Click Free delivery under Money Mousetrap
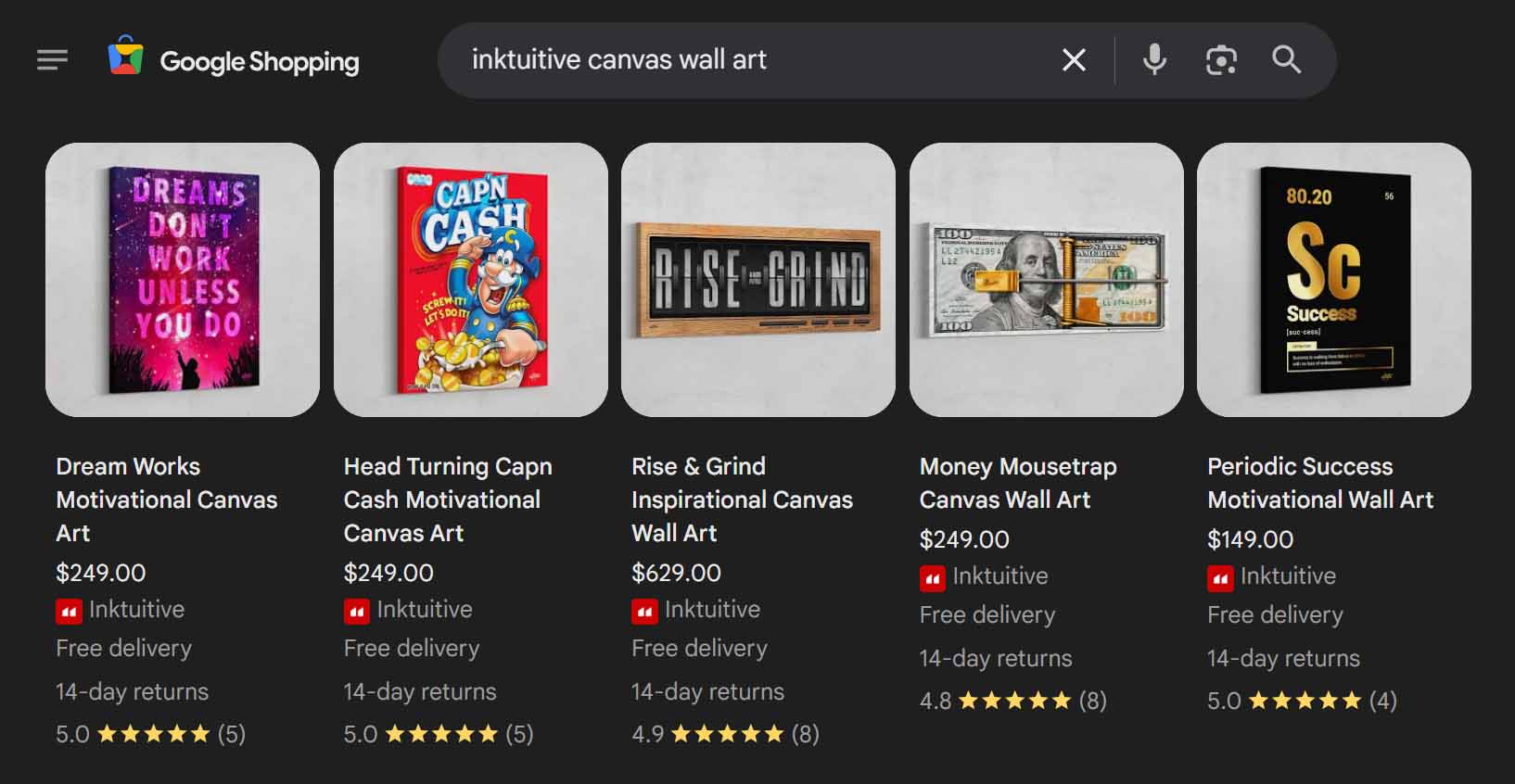The height and width of the screenshot is (784, 1515). coord(987,615)
